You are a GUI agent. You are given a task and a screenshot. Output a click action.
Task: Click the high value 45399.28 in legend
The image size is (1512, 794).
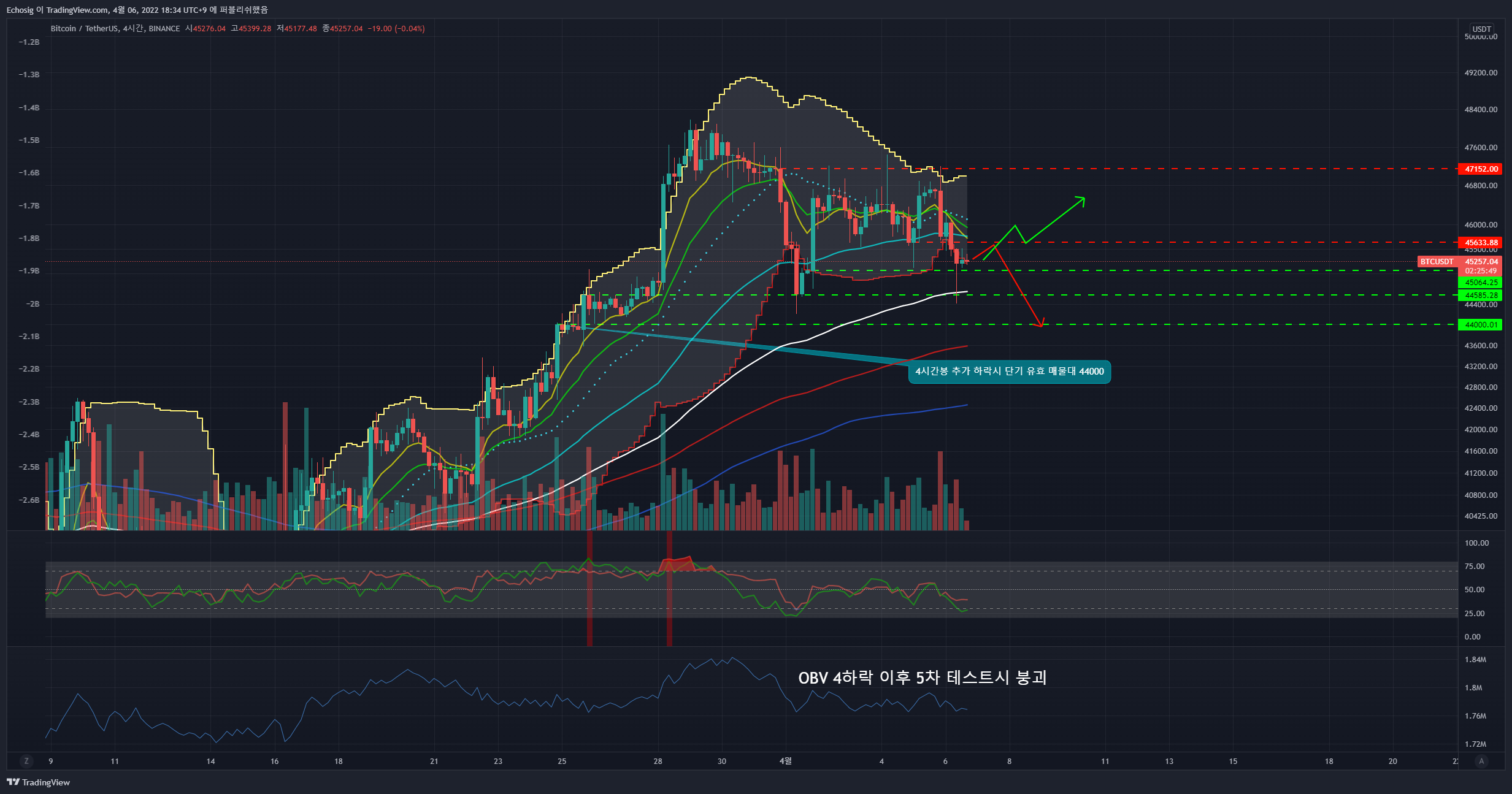coord(255,29)
